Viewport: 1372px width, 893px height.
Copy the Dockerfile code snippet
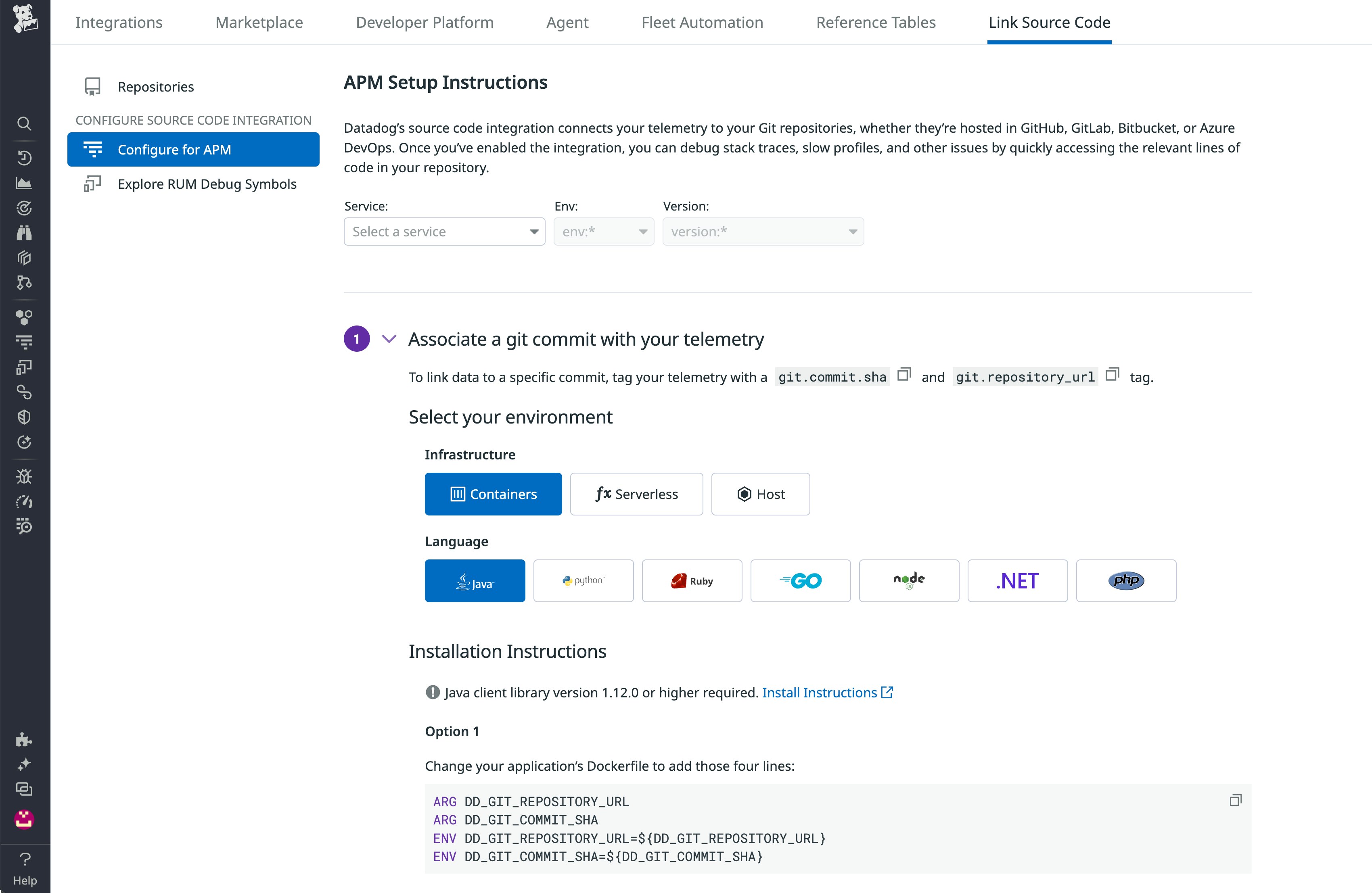1235,801
